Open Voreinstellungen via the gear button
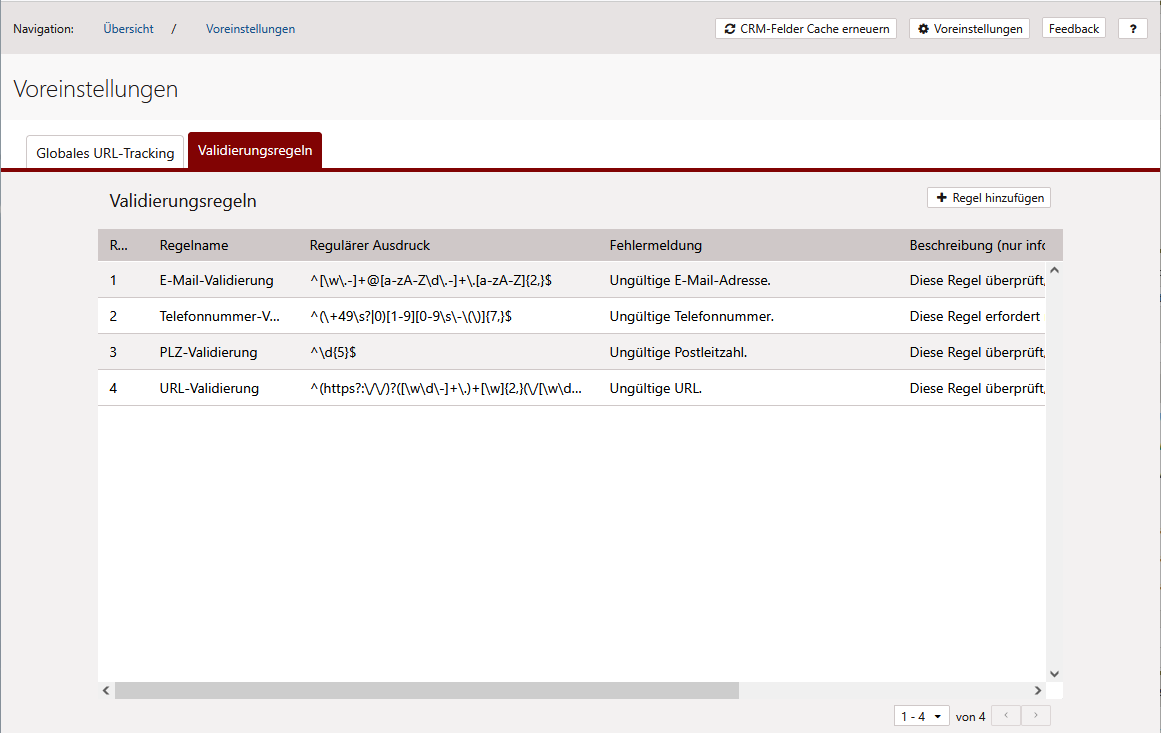The image size is (1161, 733). (x=969, y=29)
